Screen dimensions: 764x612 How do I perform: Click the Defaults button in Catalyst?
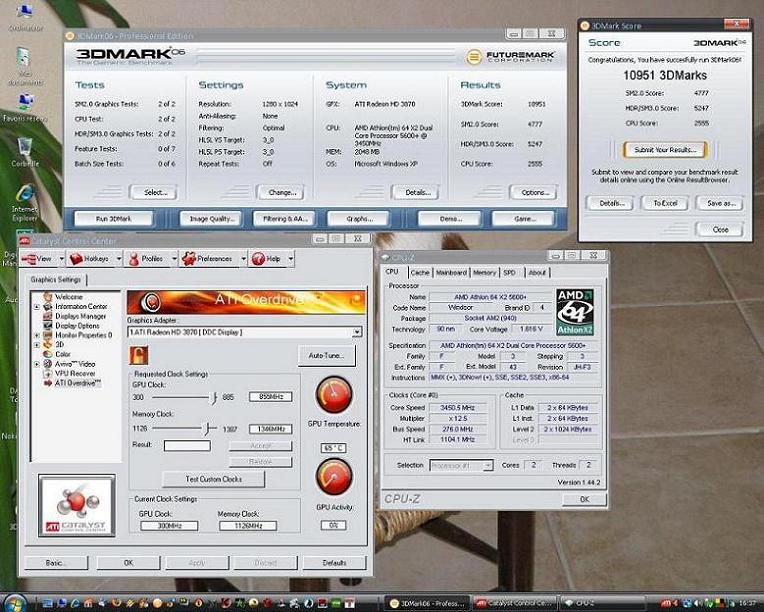334,563
